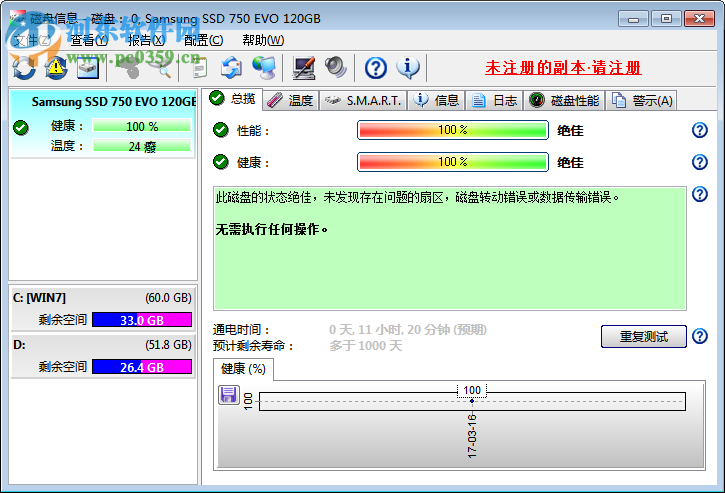The image size is (725, 493).
Task: Select the 总揽 overview tab
Action: pyautogui.click(x=233, y=99)
